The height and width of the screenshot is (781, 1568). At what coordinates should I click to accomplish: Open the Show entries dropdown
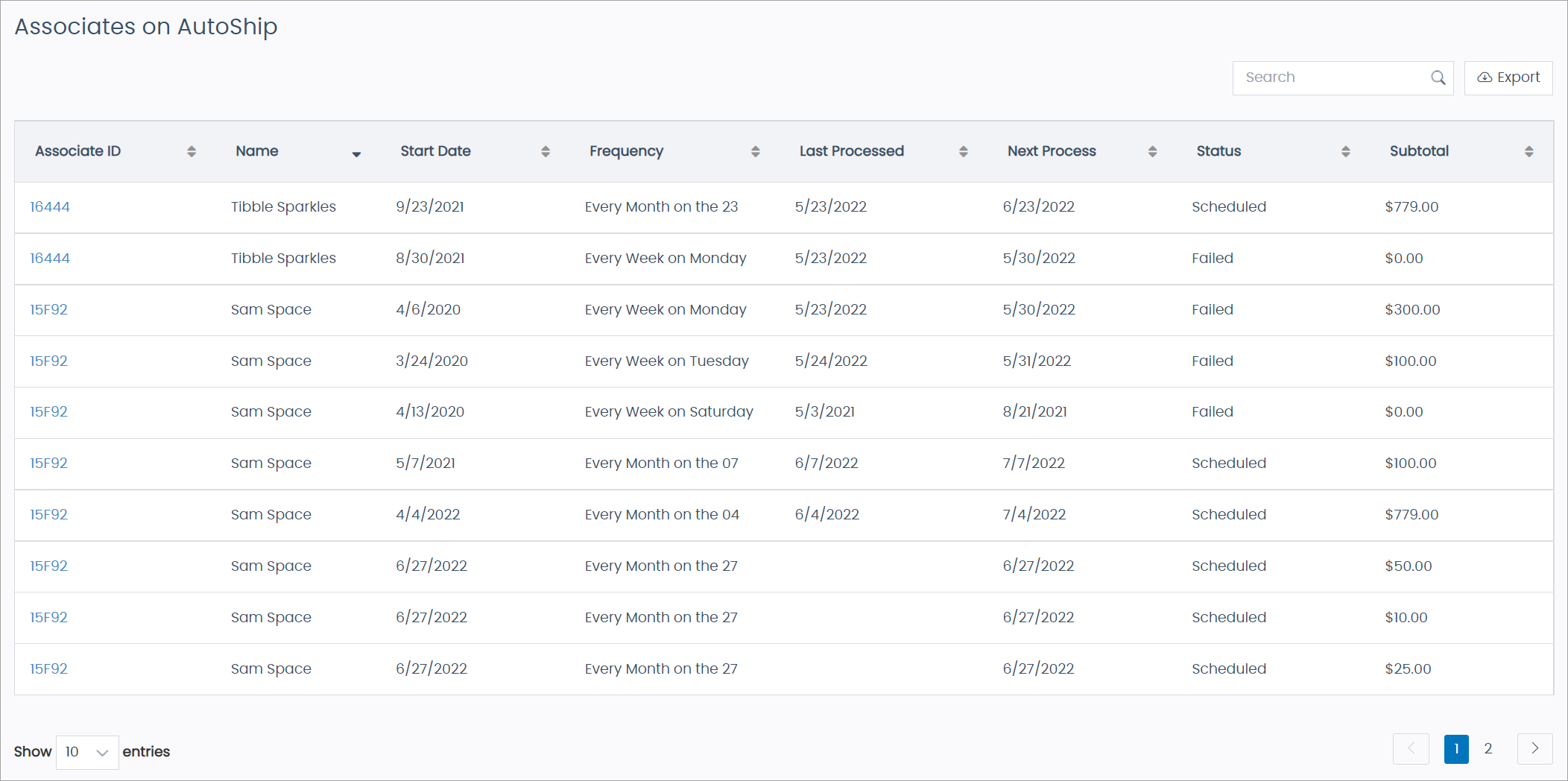[87, 752]
